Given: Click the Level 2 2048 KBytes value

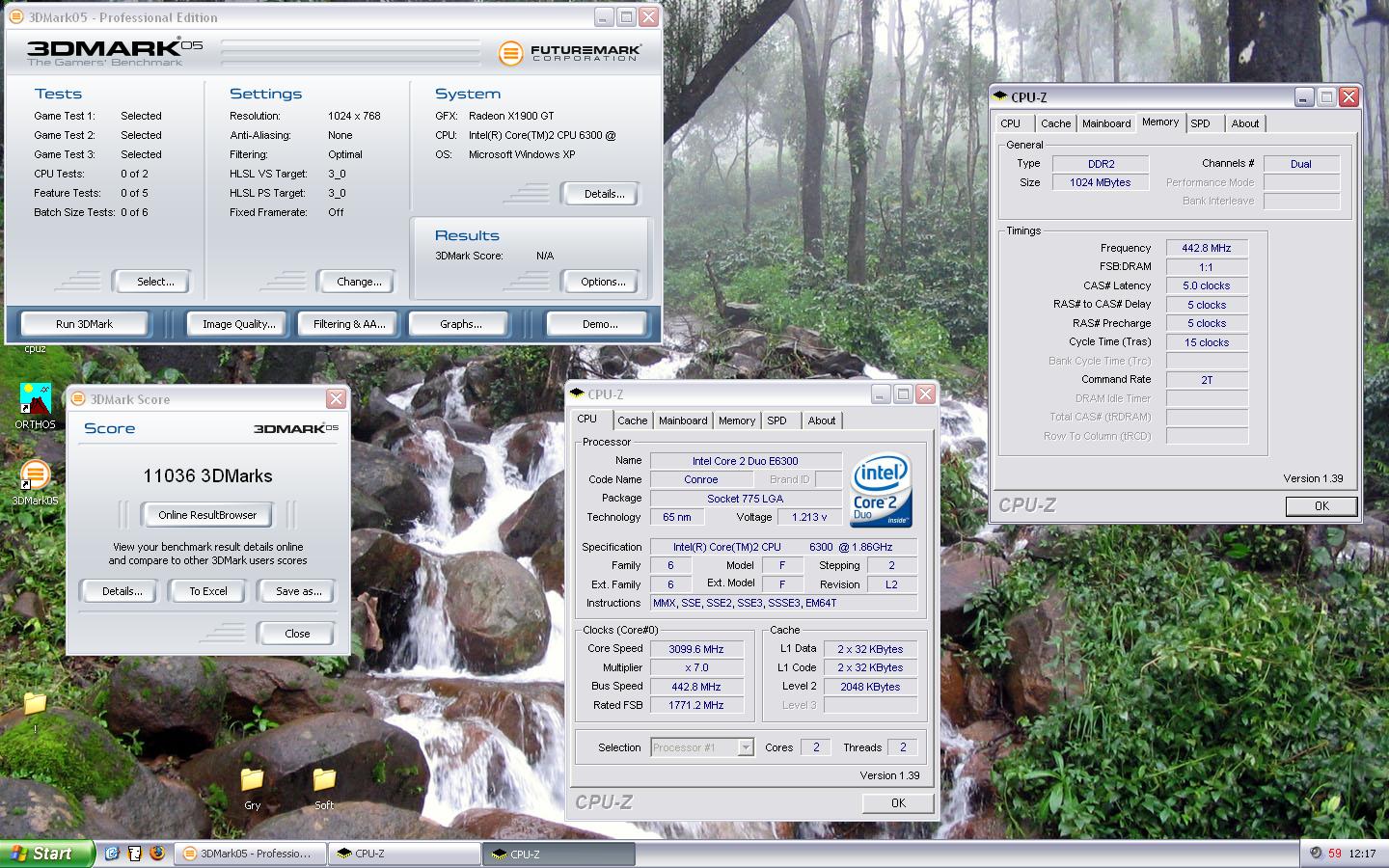Looking at the screenshot, I should click(x=870, y=687).
